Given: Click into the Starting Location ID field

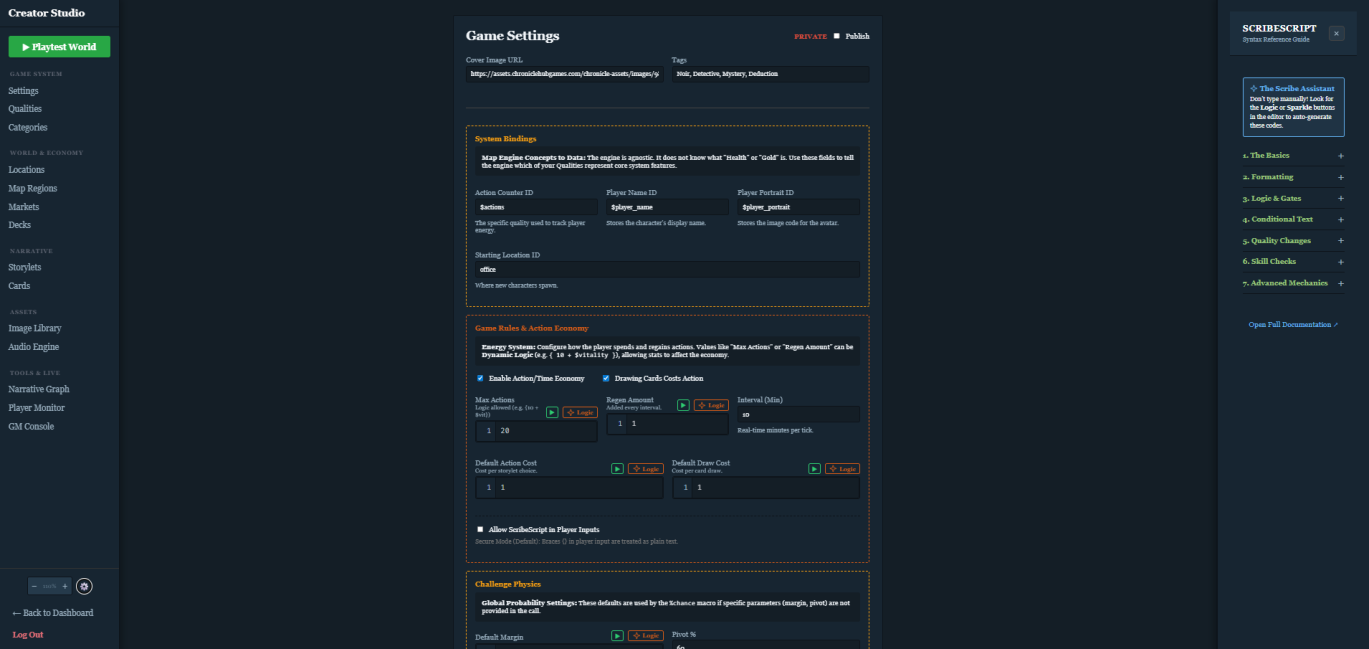Looking at the screenshot, I should [x=667, y=269].
